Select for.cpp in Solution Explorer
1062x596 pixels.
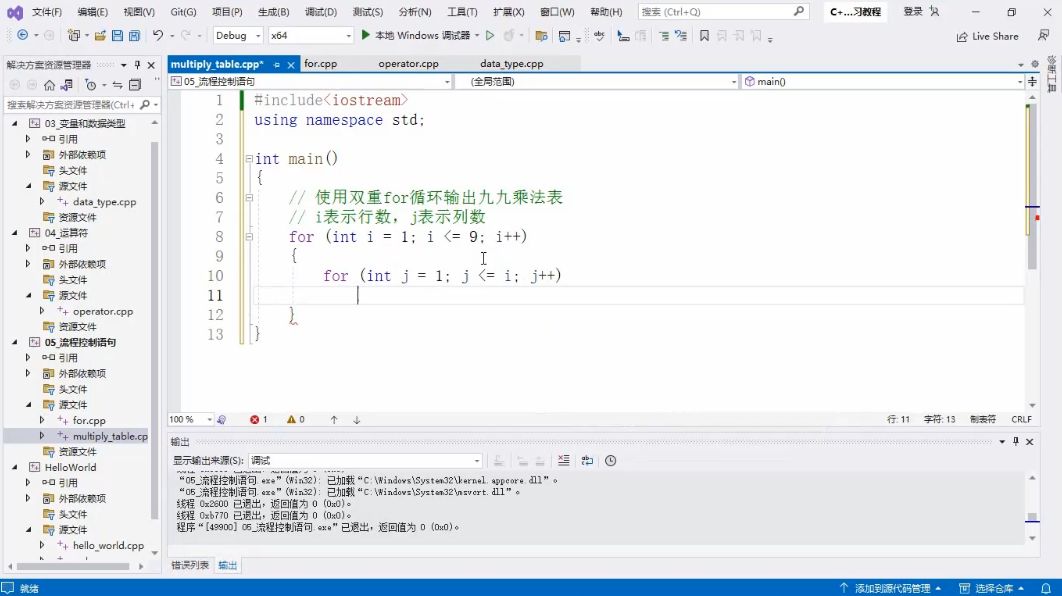pos(89,421)
